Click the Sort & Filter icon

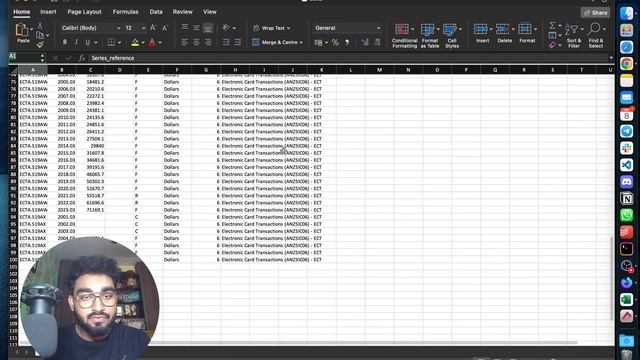(572, 29)
